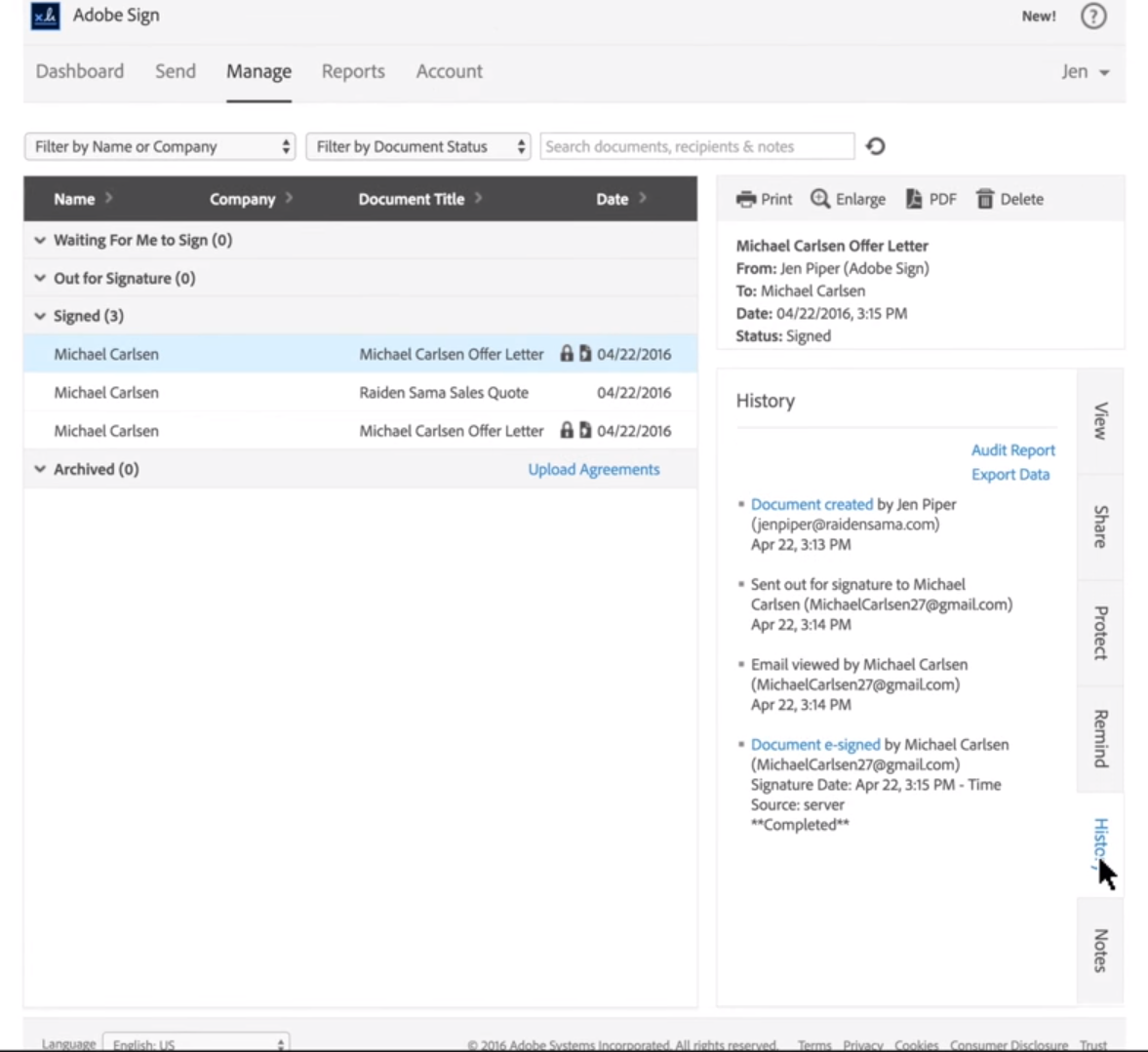The height and width of the screenshot is (1052, 1148).
Task: Click the New! notification label
Action: 1039,17
